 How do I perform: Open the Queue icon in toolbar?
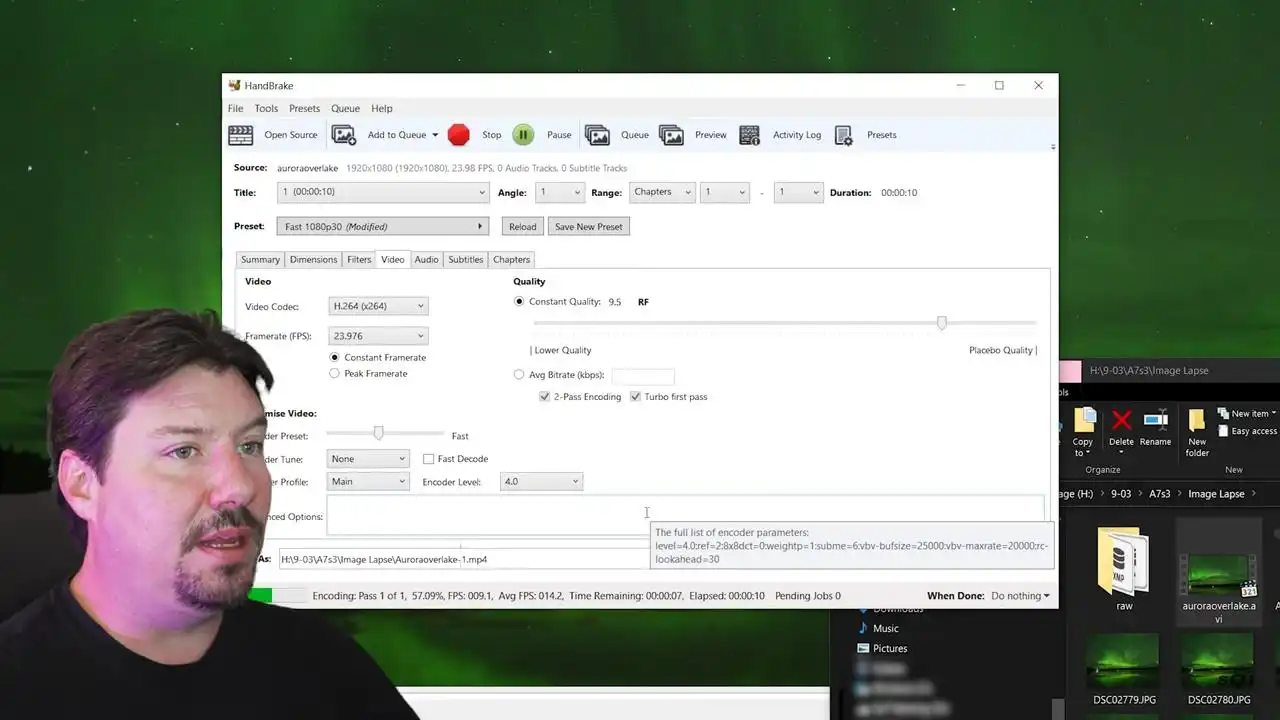[x=597, y=135]
